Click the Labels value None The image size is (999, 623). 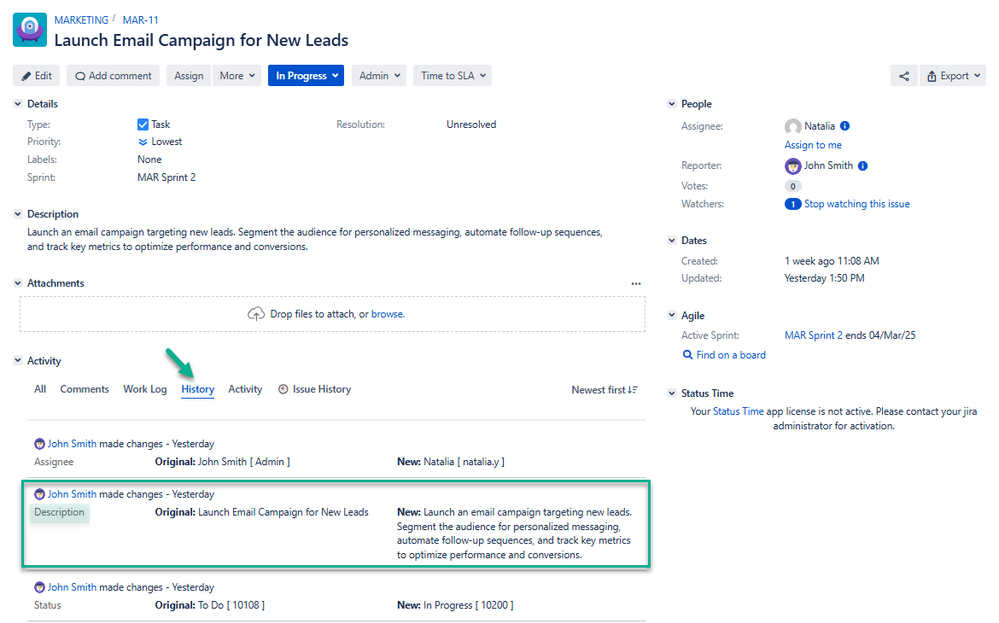149,159
